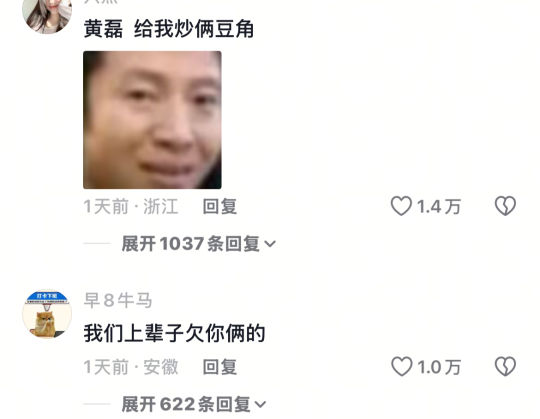The width and height of the screenshot is (540, 419).
Task: Expand 展开1037条回复 replies
Action: [198, 244]
